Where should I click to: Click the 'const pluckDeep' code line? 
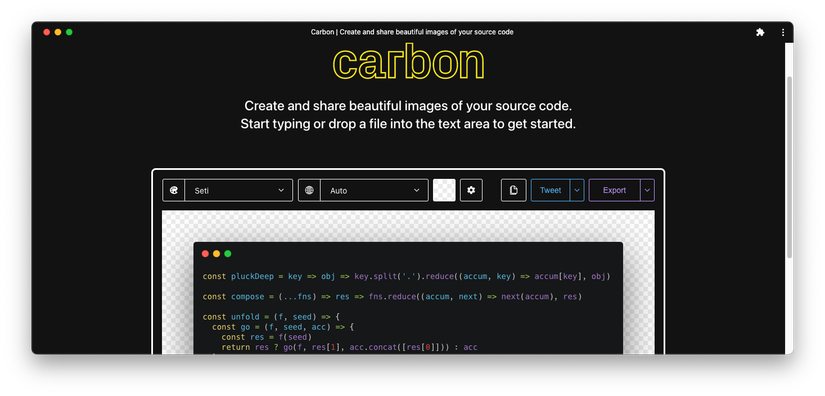click(x=406, y=277)
